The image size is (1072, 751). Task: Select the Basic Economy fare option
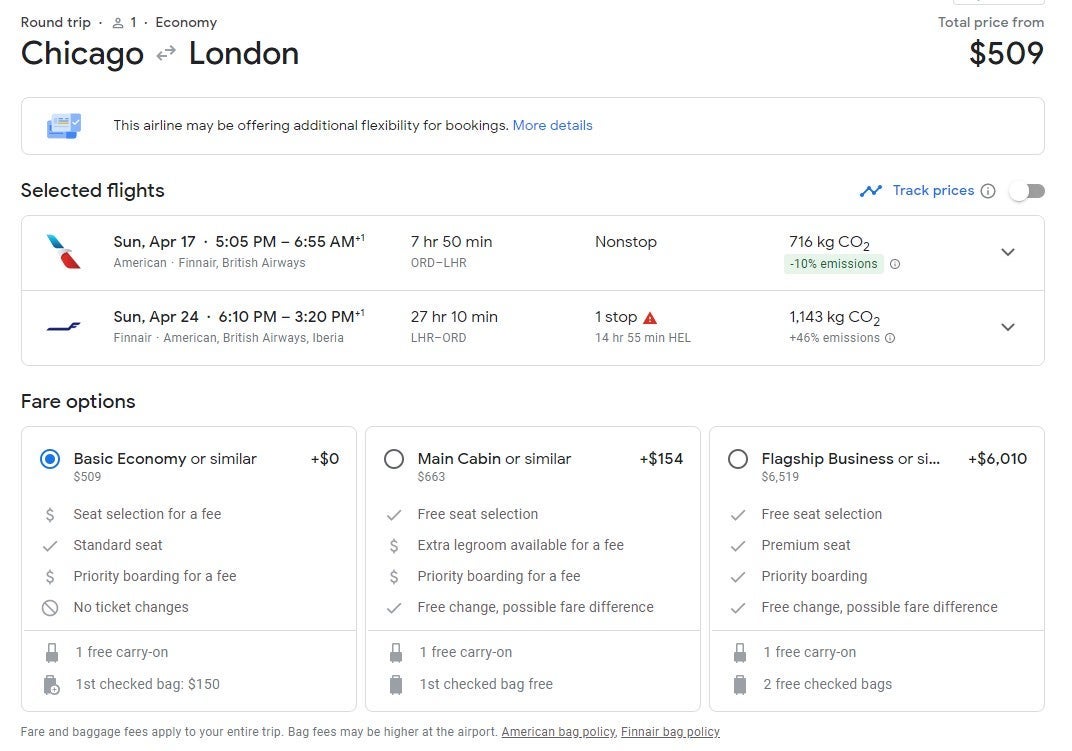[50, 459]
